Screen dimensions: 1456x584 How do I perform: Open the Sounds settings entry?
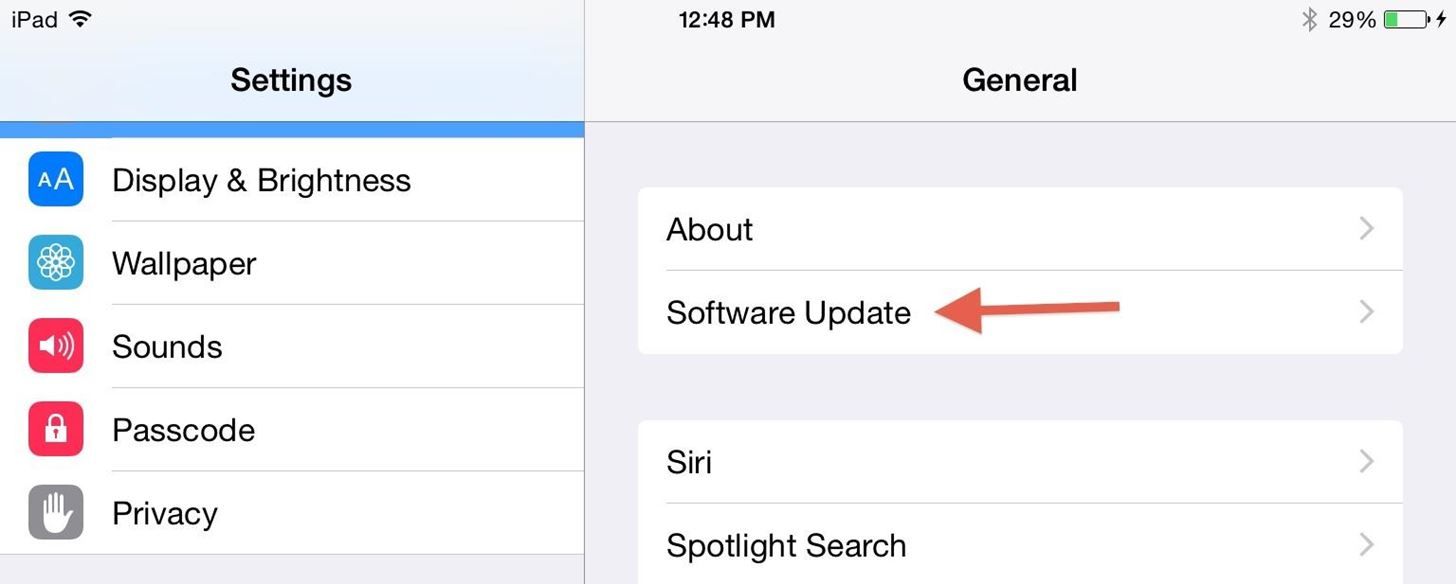tap(167, 346)
